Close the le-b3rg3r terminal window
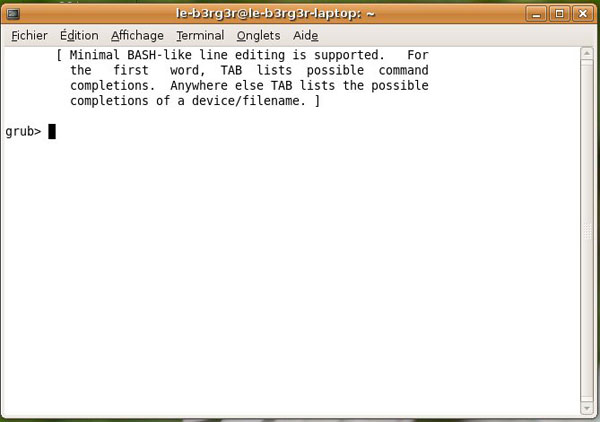The height and width of the screenshot is (422, 600). click(582, 14)
